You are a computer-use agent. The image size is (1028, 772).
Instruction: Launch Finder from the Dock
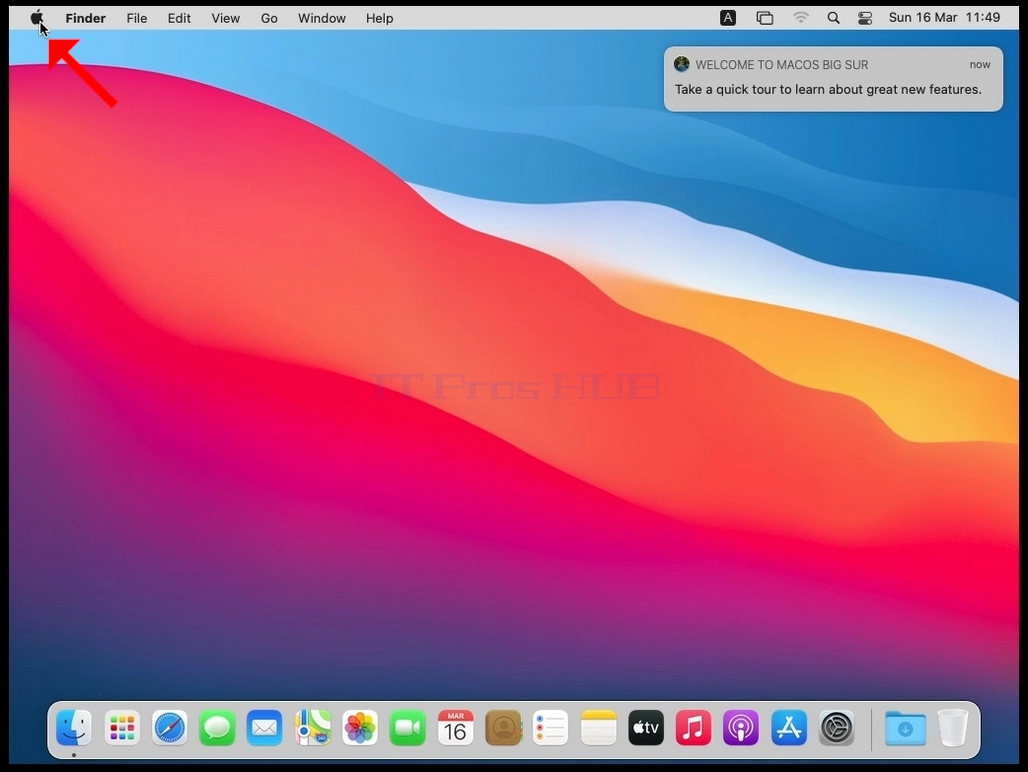pos(74,727)
